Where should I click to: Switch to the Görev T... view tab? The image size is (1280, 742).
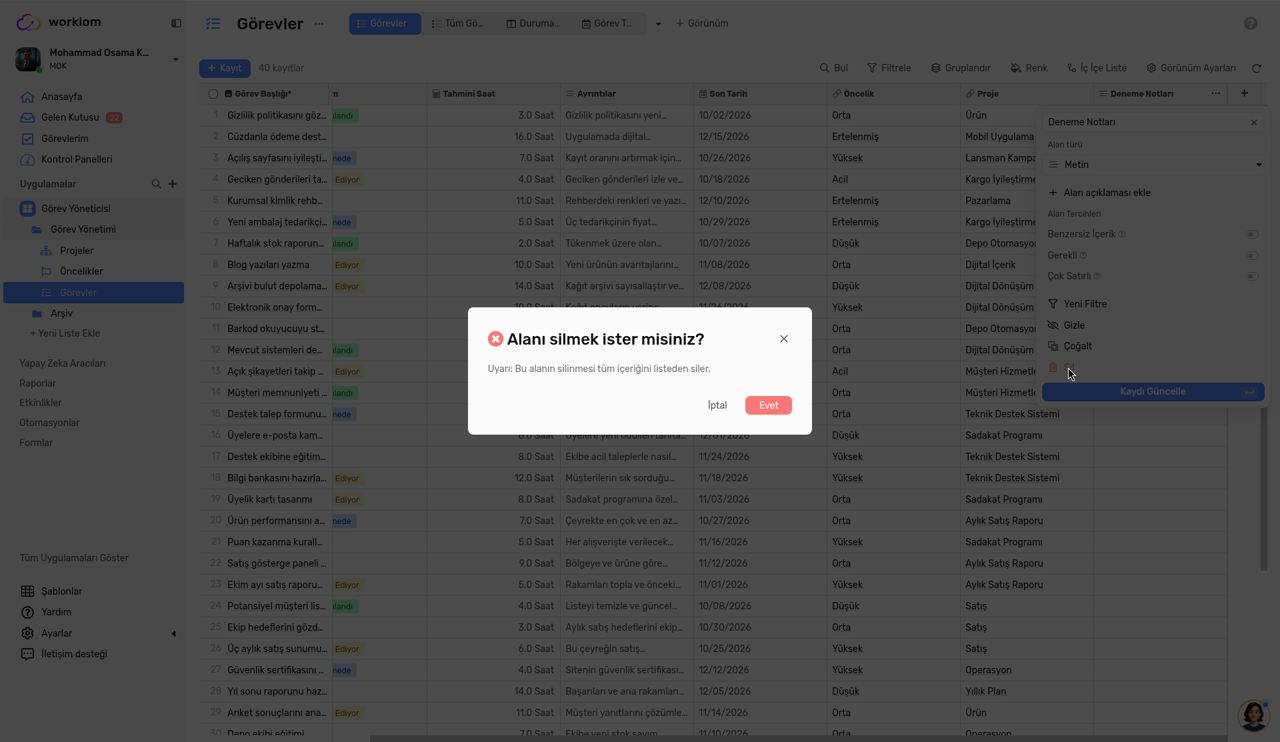(x=607, y=24)
